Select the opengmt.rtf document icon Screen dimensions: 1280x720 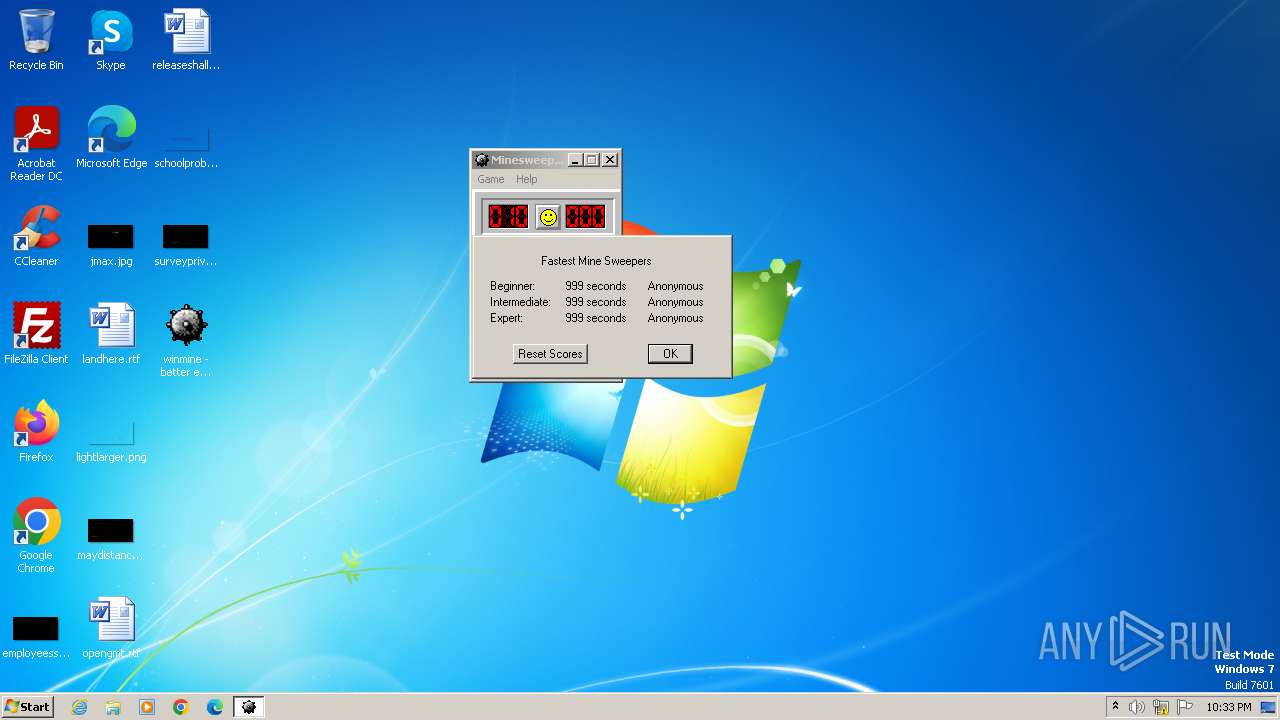[x=111, y=628]
